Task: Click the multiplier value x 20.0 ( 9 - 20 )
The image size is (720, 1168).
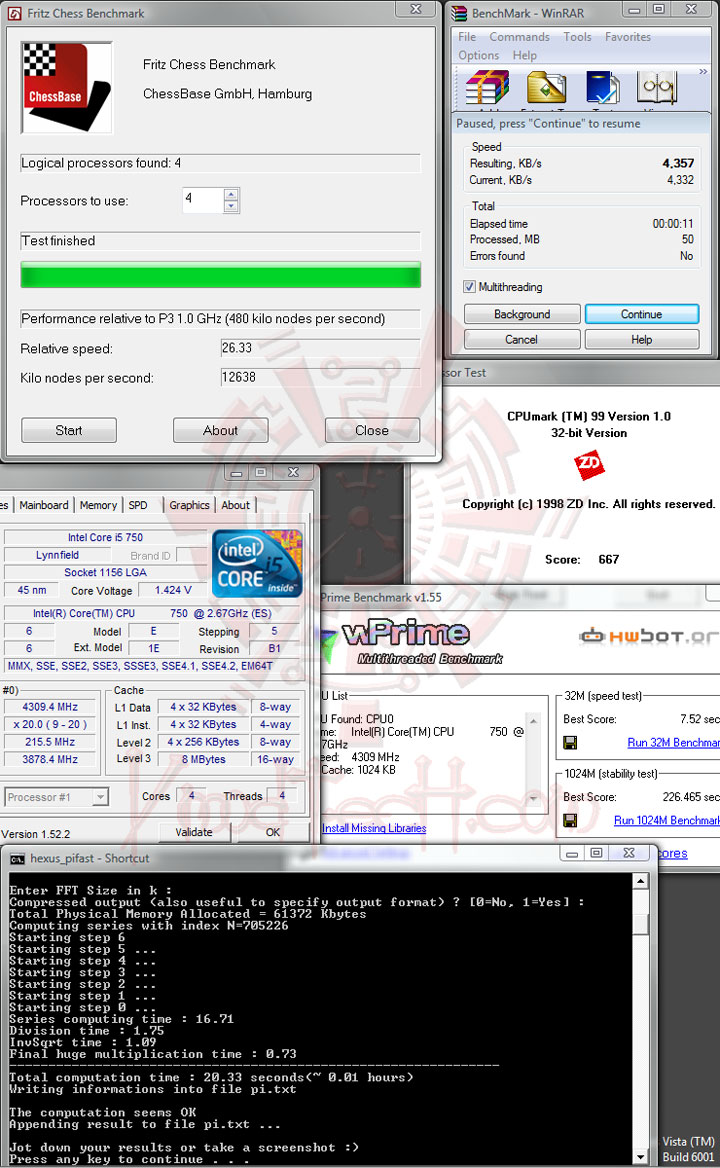Action: click(50, 724)
